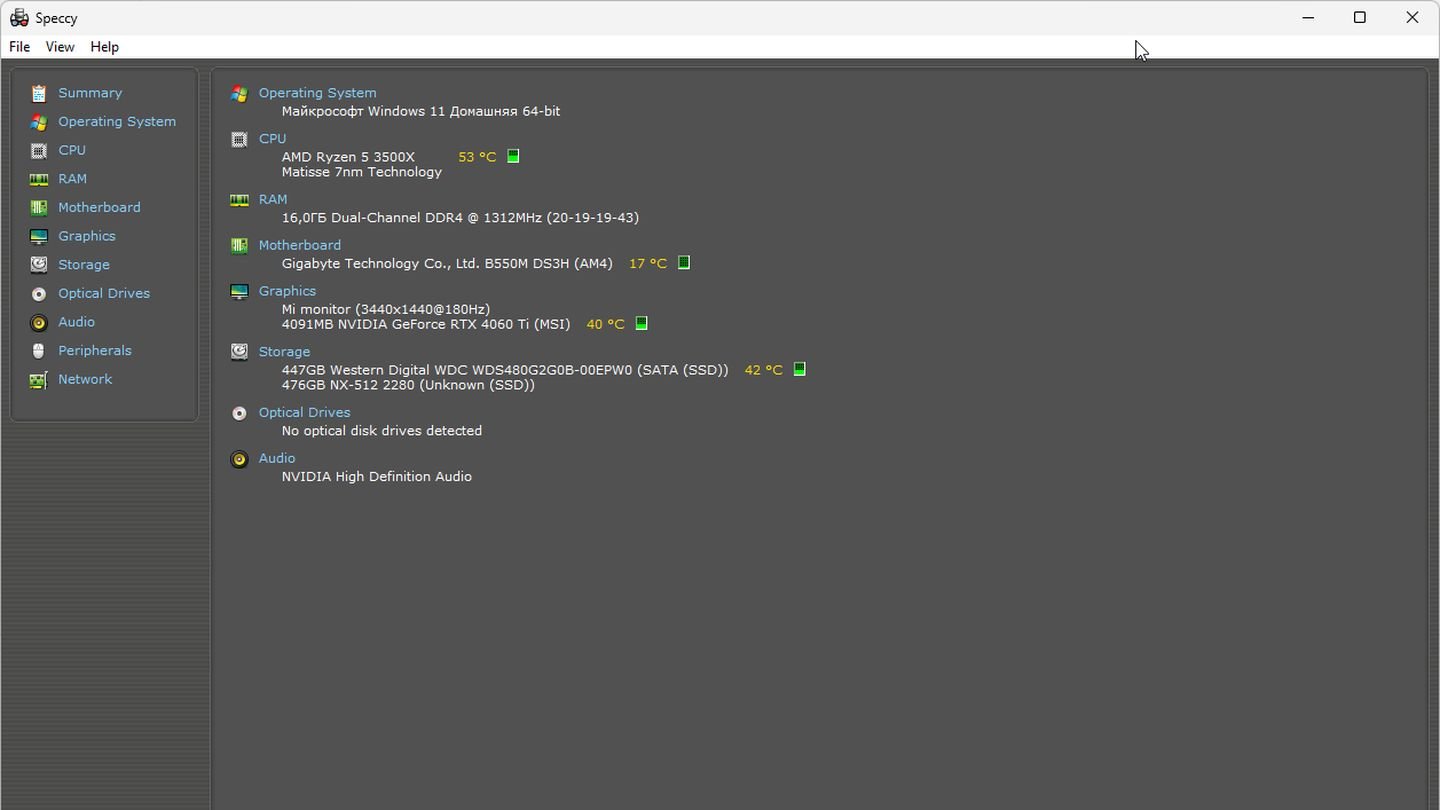Open the File menu
Image resolution: width=1440 pixels, height=810 pixels.
[19, 47]
